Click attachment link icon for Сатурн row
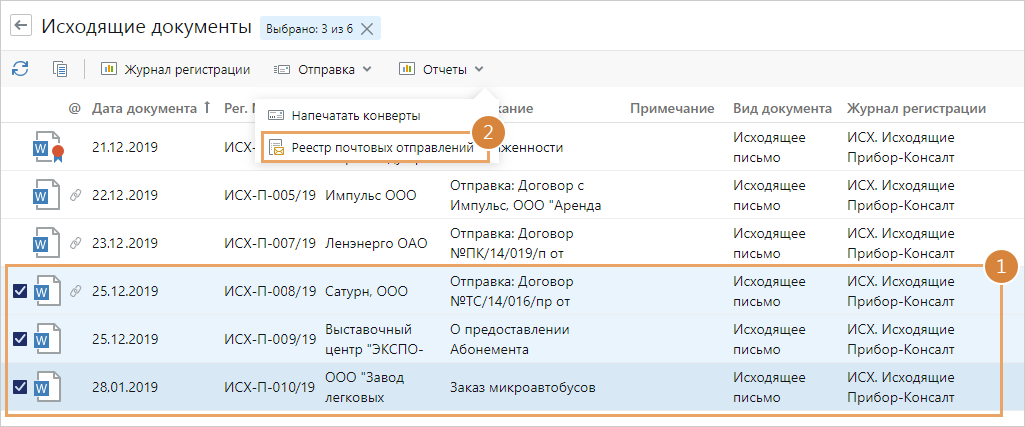This screenshot has height=427, width=1025. coord(74,291)
